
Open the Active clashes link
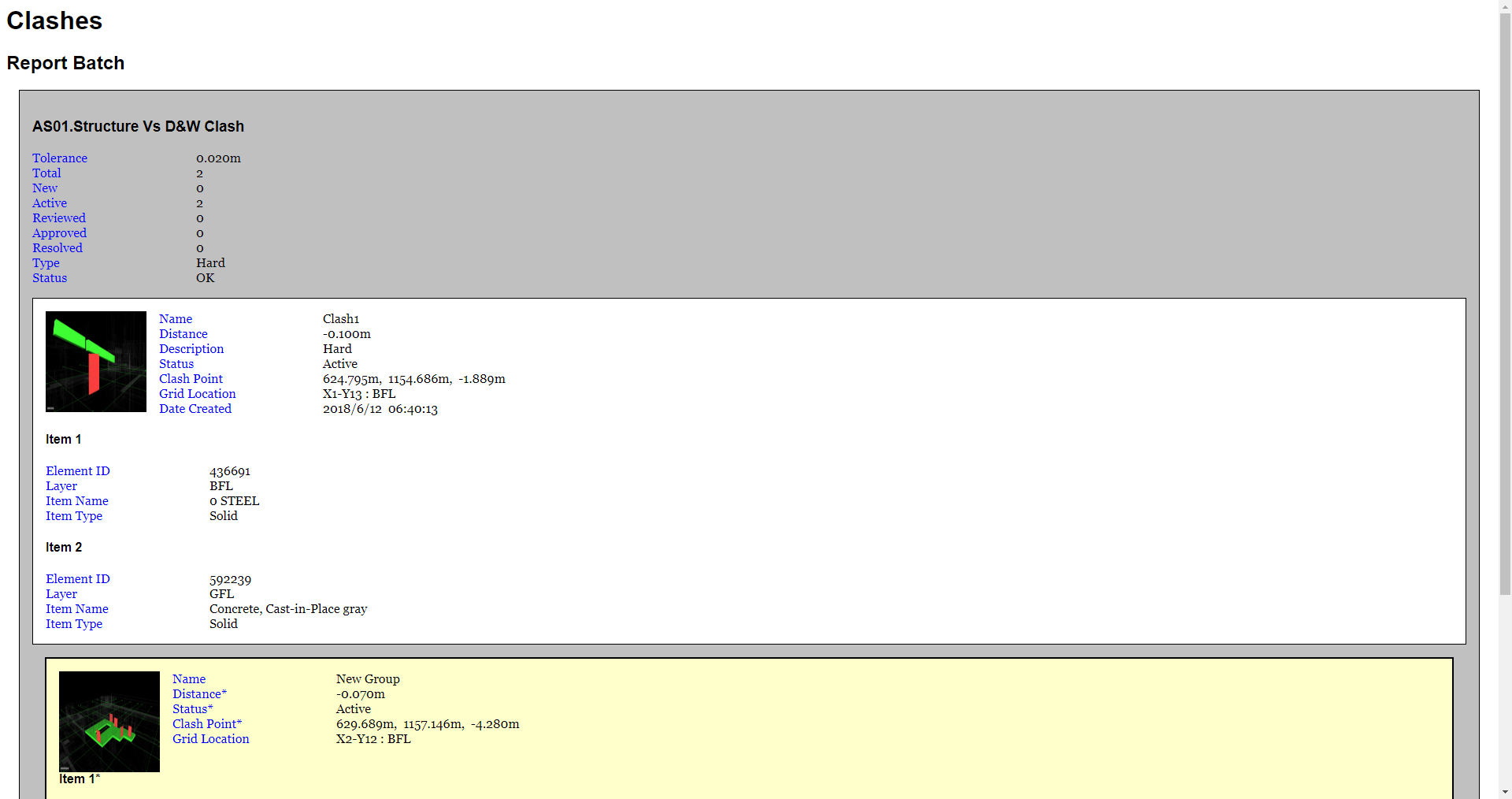(x=49, y=203)
